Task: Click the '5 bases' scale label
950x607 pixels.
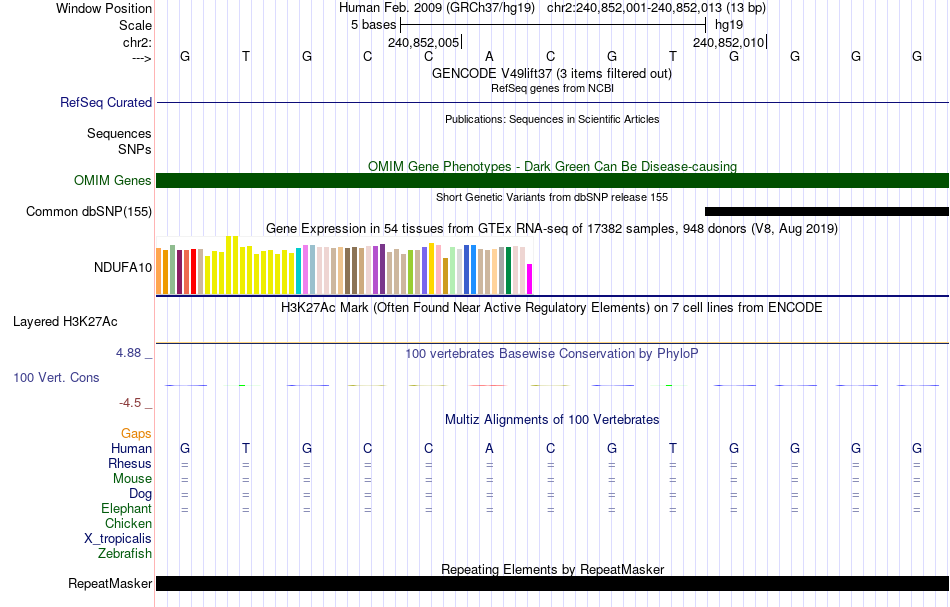Action: 373,25
